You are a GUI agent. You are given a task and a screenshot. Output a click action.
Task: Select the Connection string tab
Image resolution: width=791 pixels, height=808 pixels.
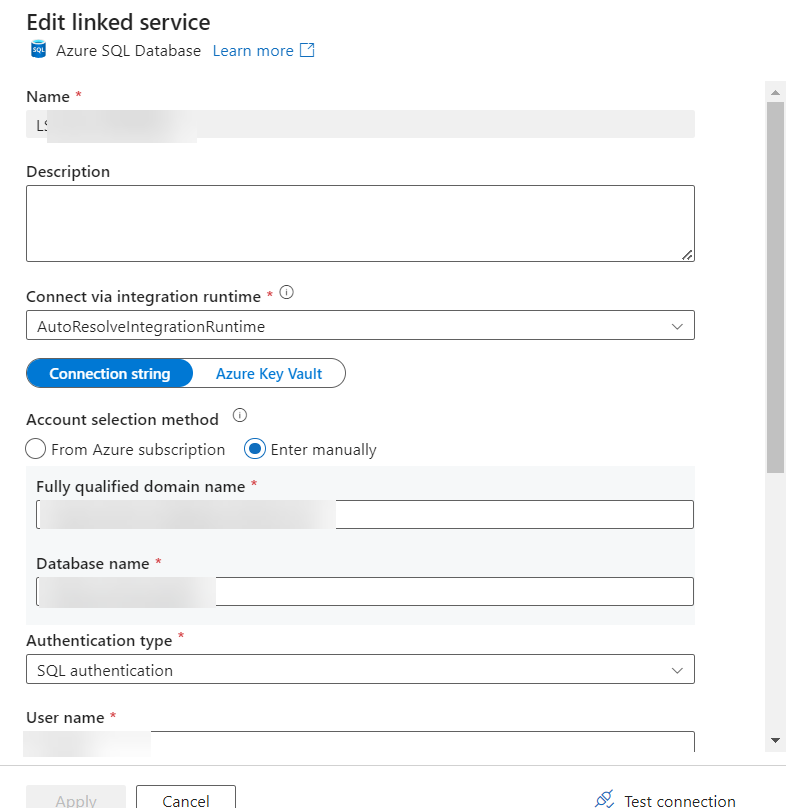(x=109, y=373)
